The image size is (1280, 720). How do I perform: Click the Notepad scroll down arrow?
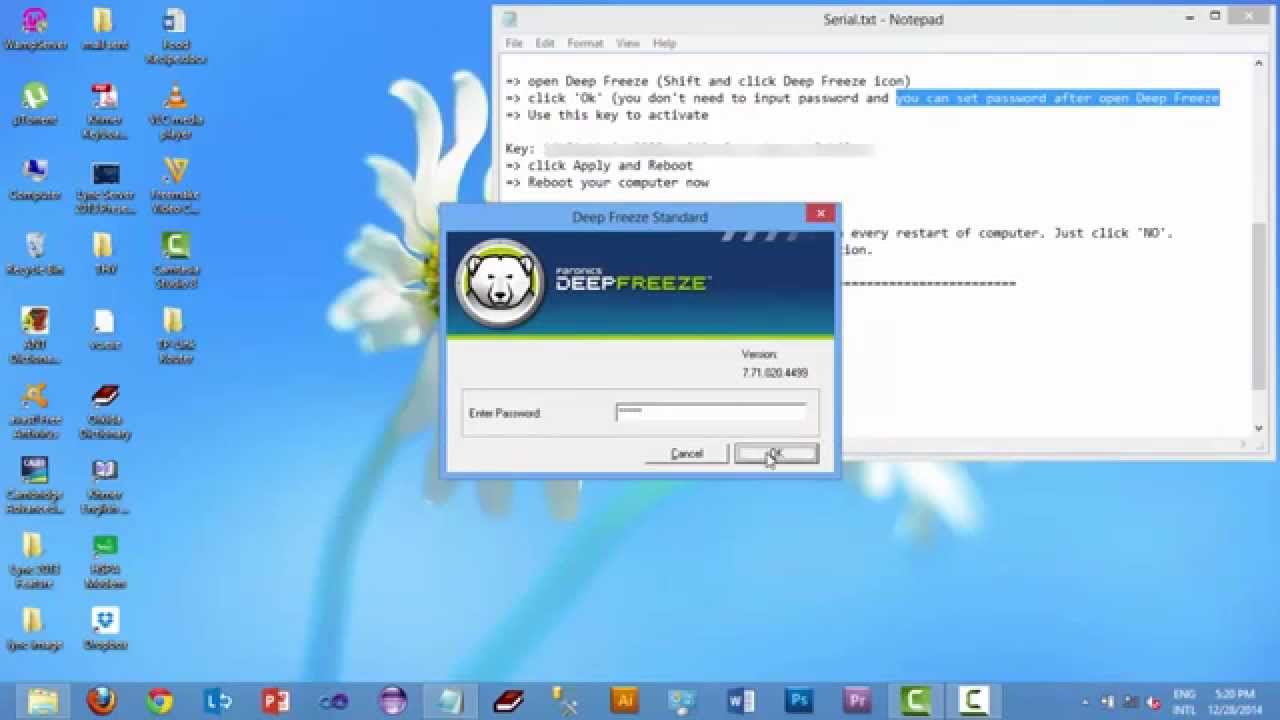point(1259,428)
